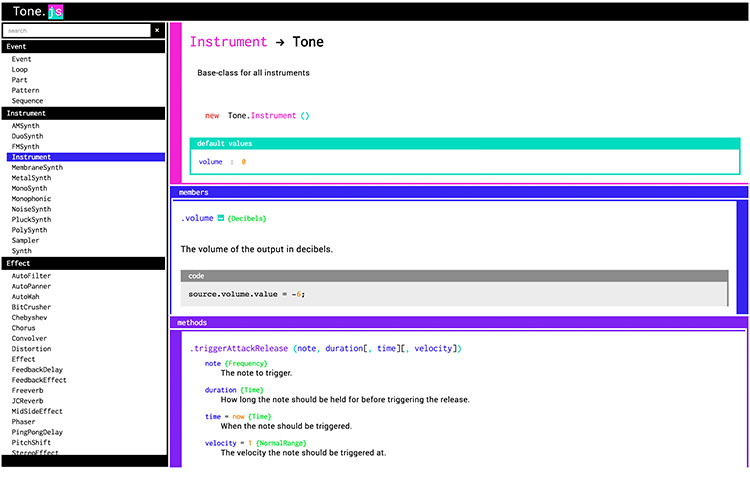Select AMSynth in the sidebar

pyautogui.click(x=25, y=126)
